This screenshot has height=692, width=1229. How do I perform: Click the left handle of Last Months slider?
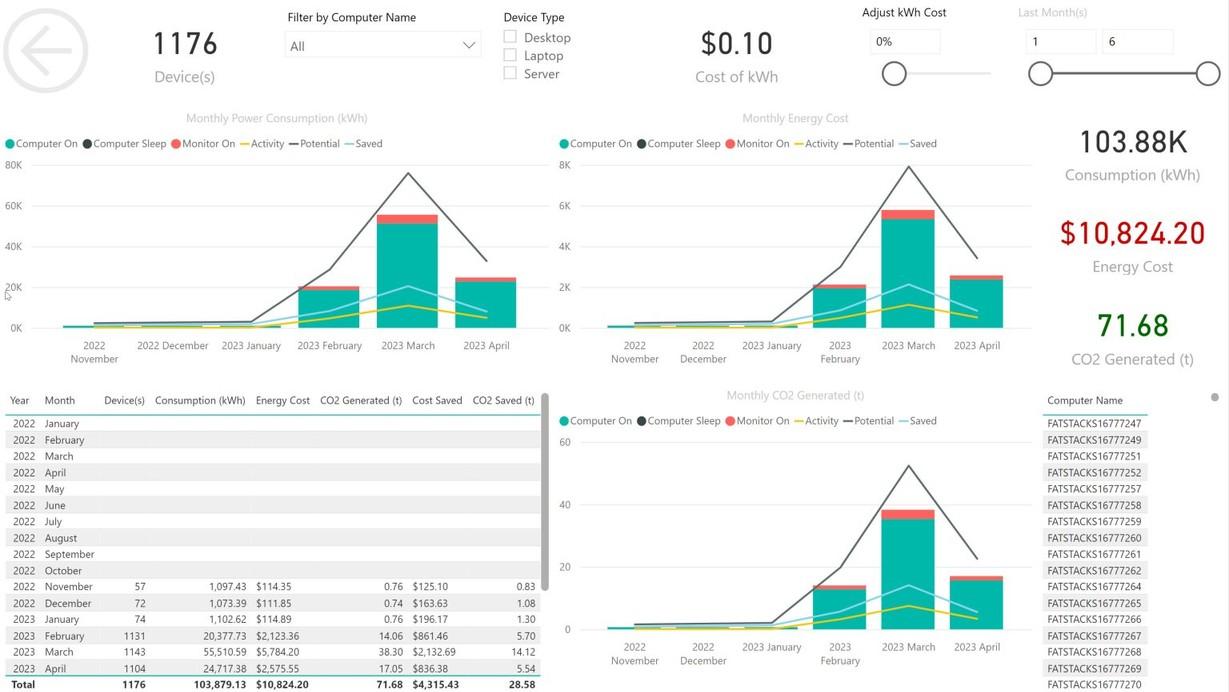coord(1041,73)
